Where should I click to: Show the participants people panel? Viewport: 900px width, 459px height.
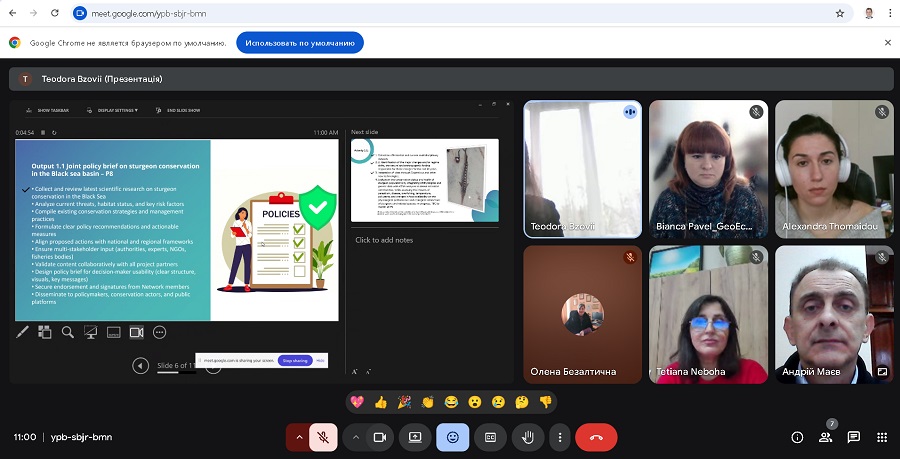tap(825, 437)
